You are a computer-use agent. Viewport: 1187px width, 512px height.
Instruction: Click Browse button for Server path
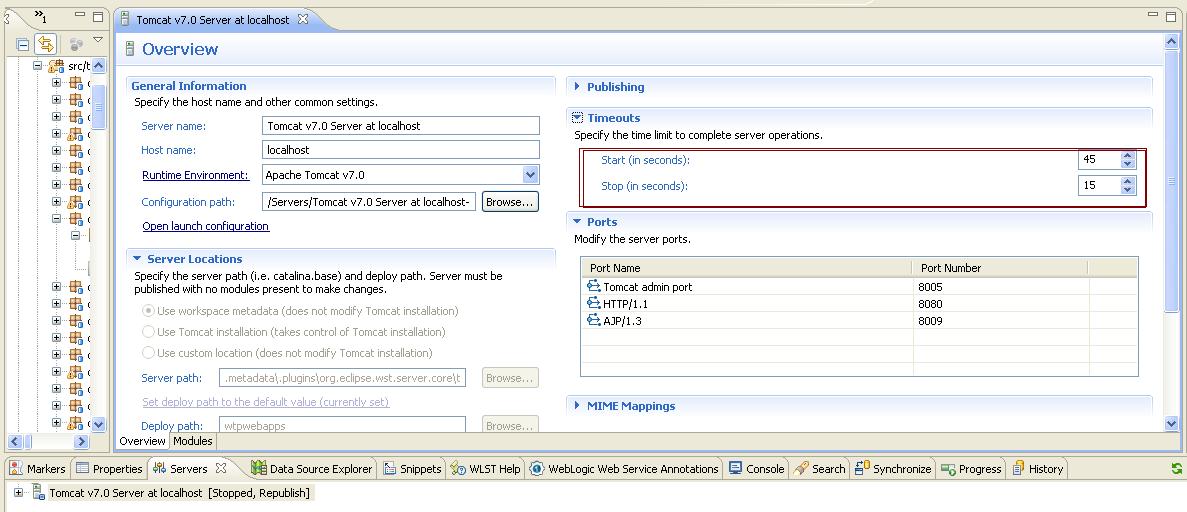(x=510, y=378)
